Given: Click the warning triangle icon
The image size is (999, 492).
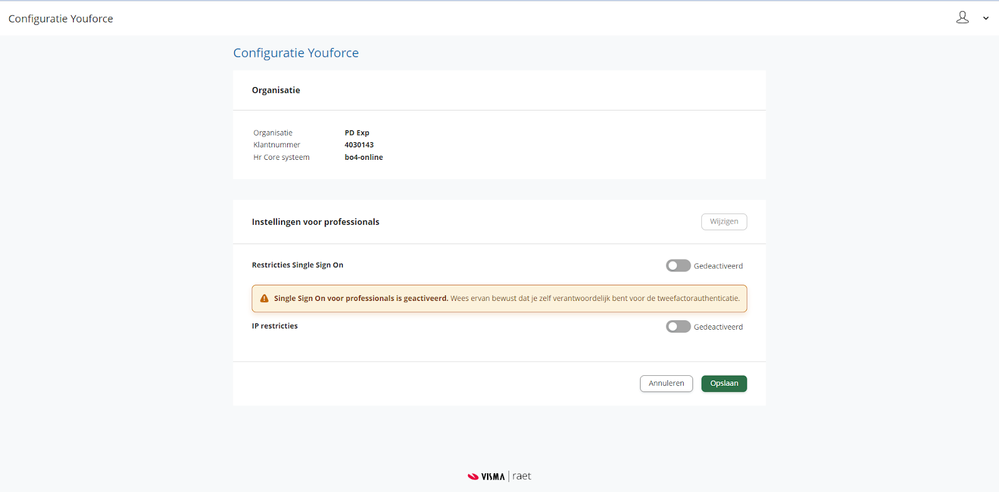Looking at the screenshot, I should coord(264,298).
